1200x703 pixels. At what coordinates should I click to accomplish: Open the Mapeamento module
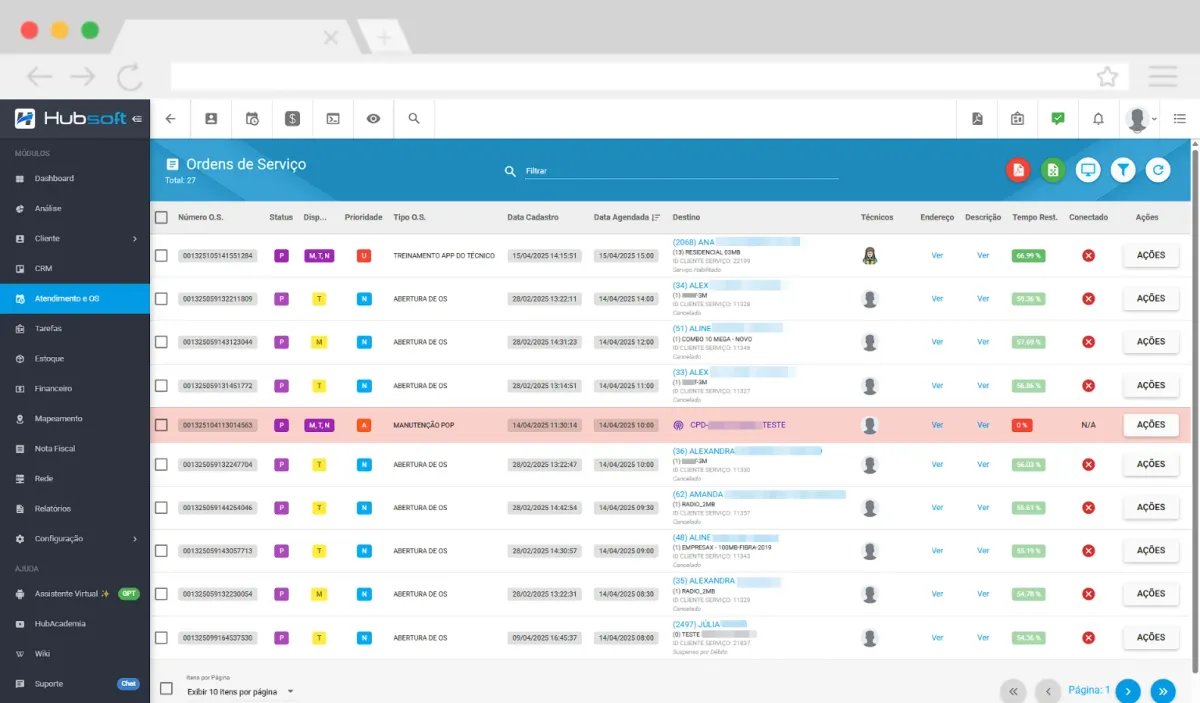[75, 418]
